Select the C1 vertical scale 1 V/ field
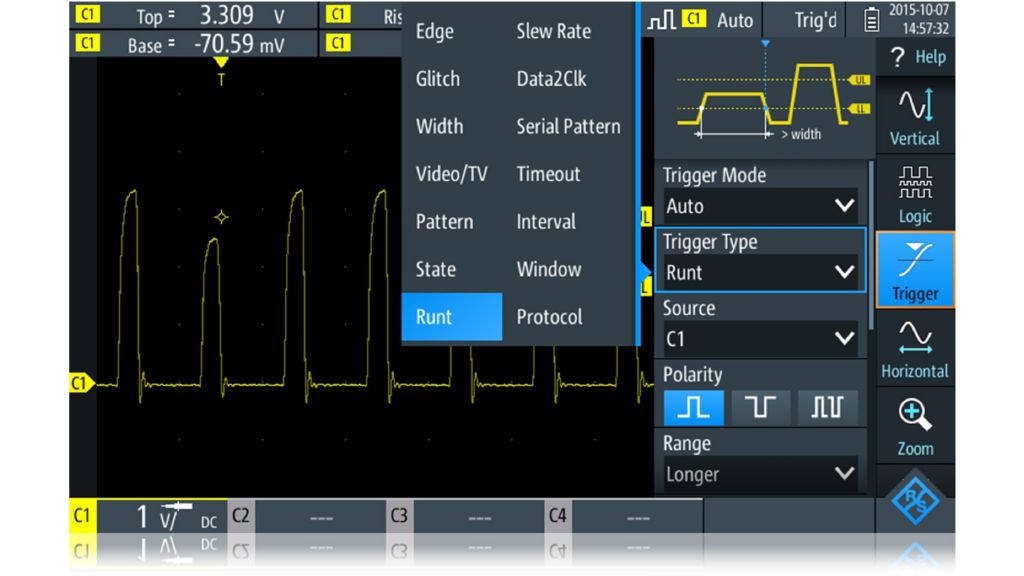The image size is (1024, 576). point(163,516)
